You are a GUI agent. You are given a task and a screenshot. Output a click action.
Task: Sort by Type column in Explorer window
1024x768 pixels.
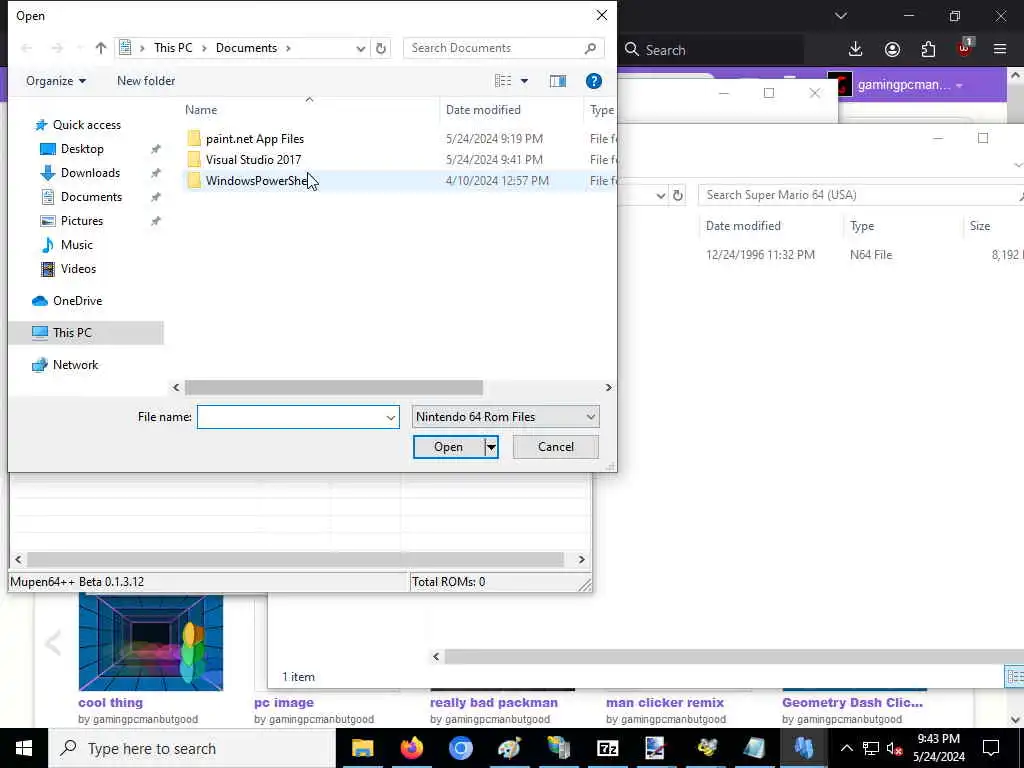[862, 226]
